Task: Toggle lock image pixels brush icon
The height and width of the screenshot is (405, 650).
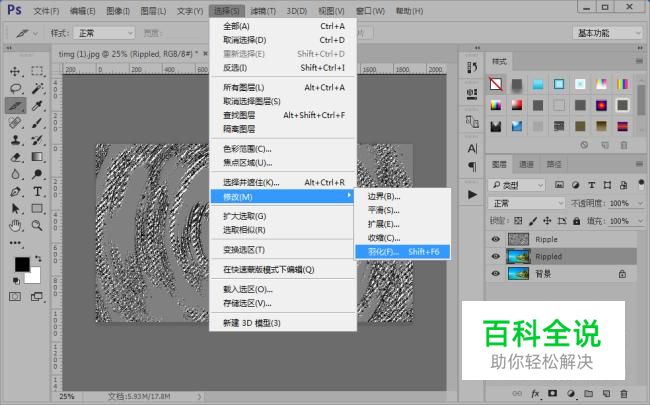Action: click(x=533, y=221)
